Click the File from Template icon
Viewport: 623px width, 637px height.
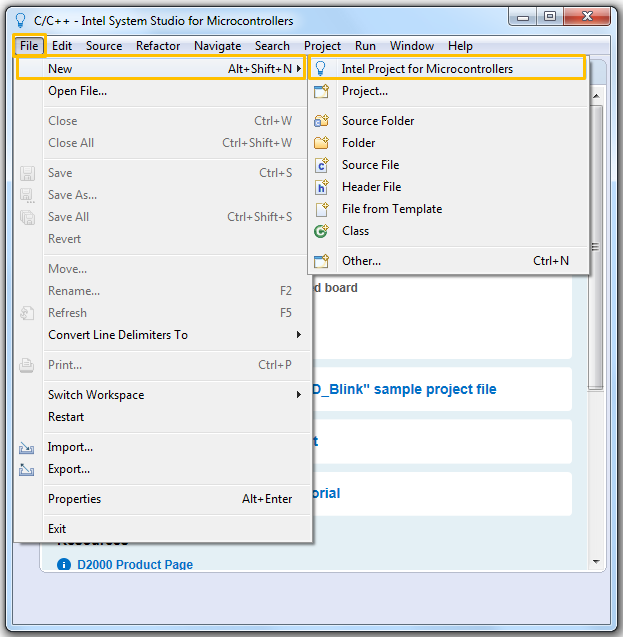coord(322,209)
